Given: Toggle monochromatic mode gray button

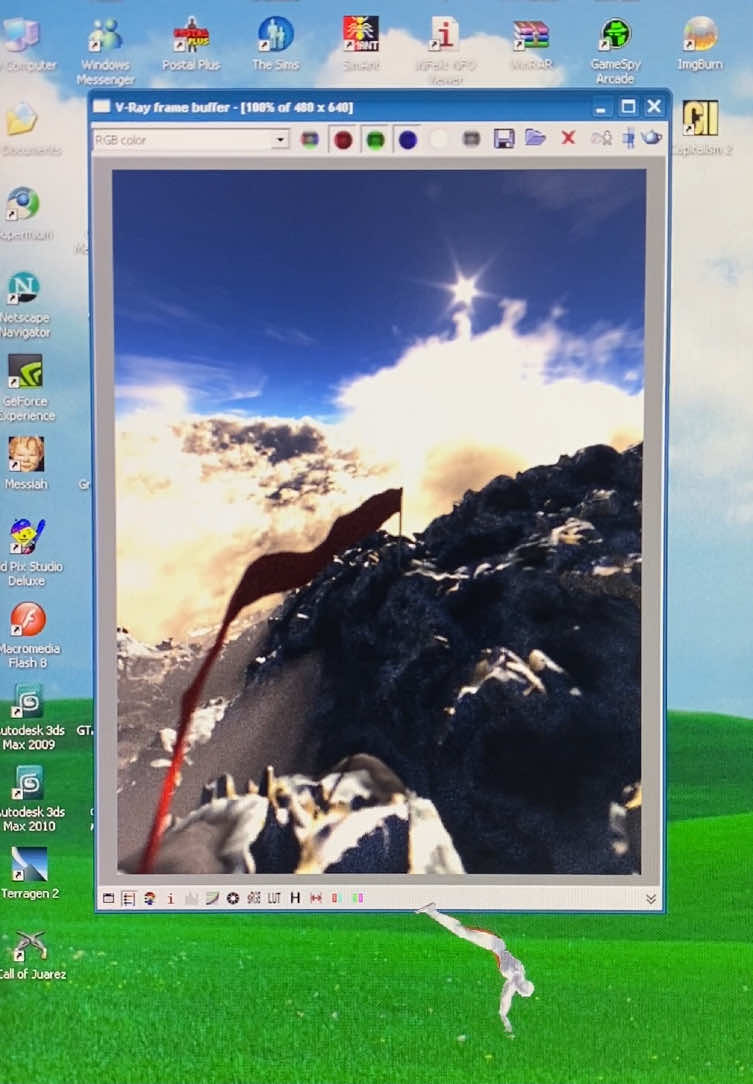Looking at the screenshot, I should click(472, 139).
